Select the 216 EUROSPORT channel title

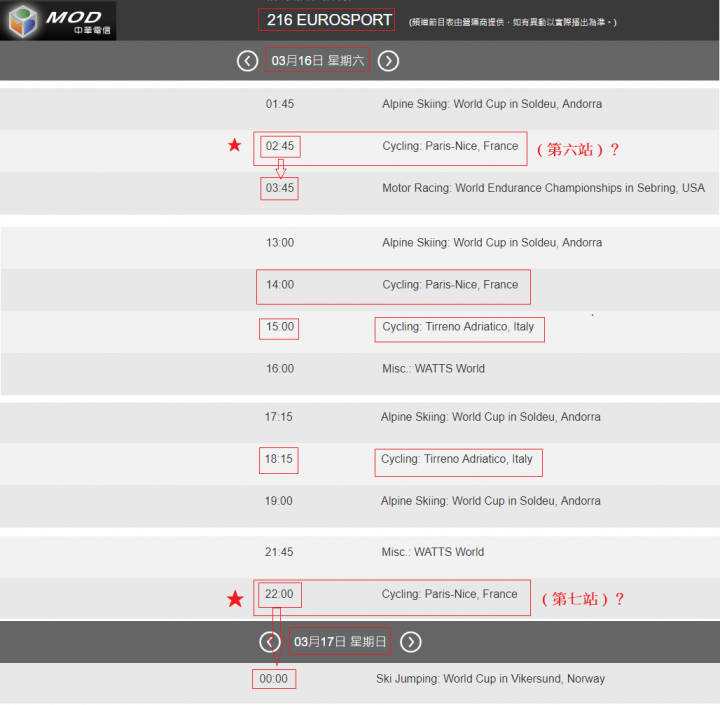pyautogui.click(x=329, y=20)
